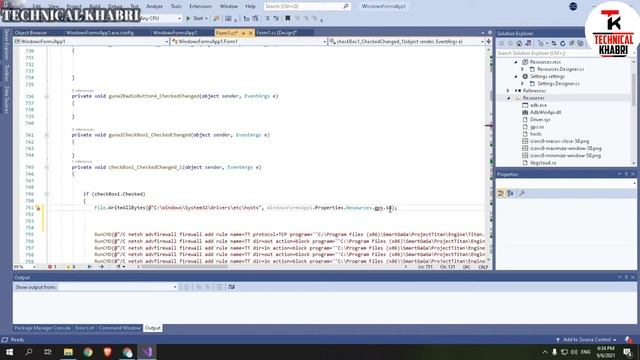The image size is (640, 360).
Task: Click the Task View taskbar icon
Action: (48, 352)
